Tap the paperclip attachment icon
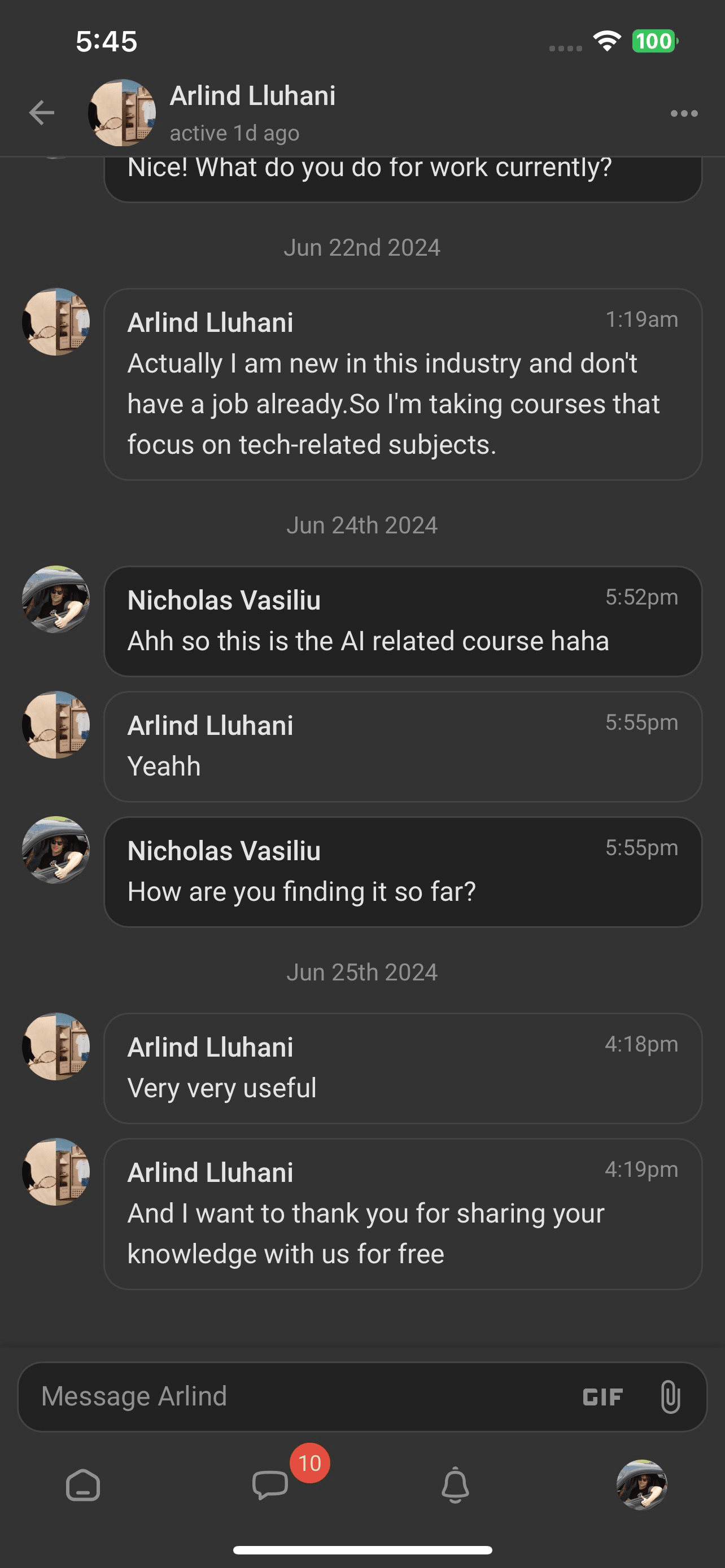725x1568 pixels. [x=670, y=1397]
